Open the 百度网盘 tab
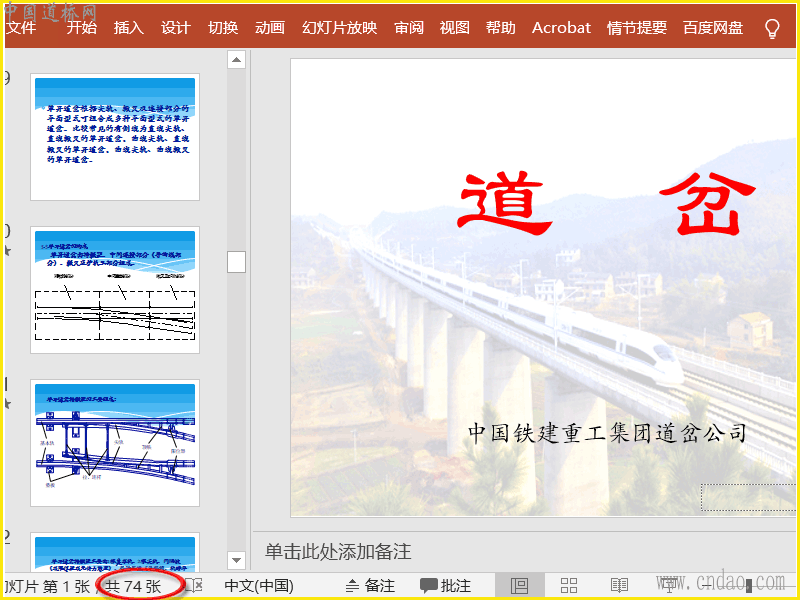This screenshot has height=600, width=800. click(713, 28)
